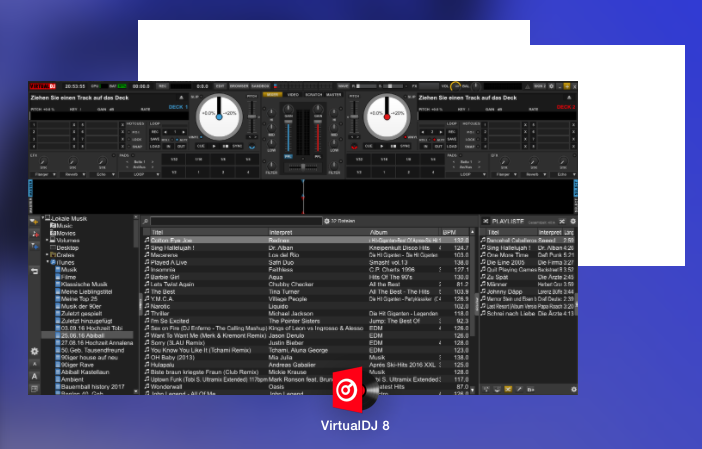Image resolution: width=702 pixels, height=449 pixels.
Task: Toggle VINYL mode on Deck 1
Action: pyautogui.click(x=196, y=137)
